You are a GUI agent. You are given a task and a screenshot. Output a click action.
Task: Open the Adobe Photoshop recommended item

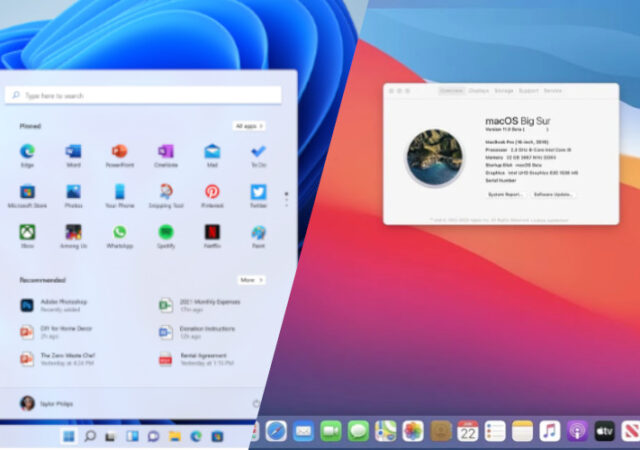pyautogui.click(x=62, y=304)
